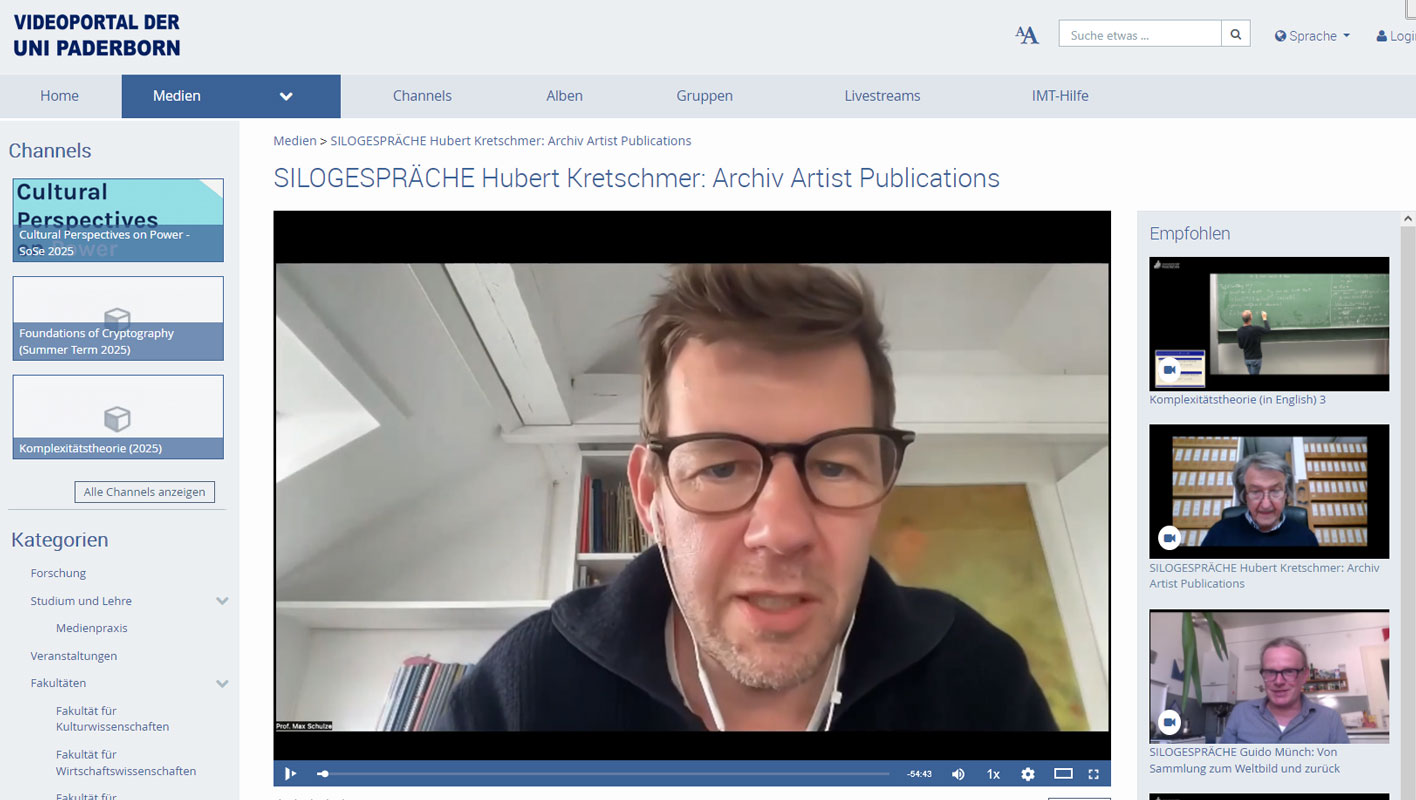Click the Login user icon

[x=1396, y=36]
